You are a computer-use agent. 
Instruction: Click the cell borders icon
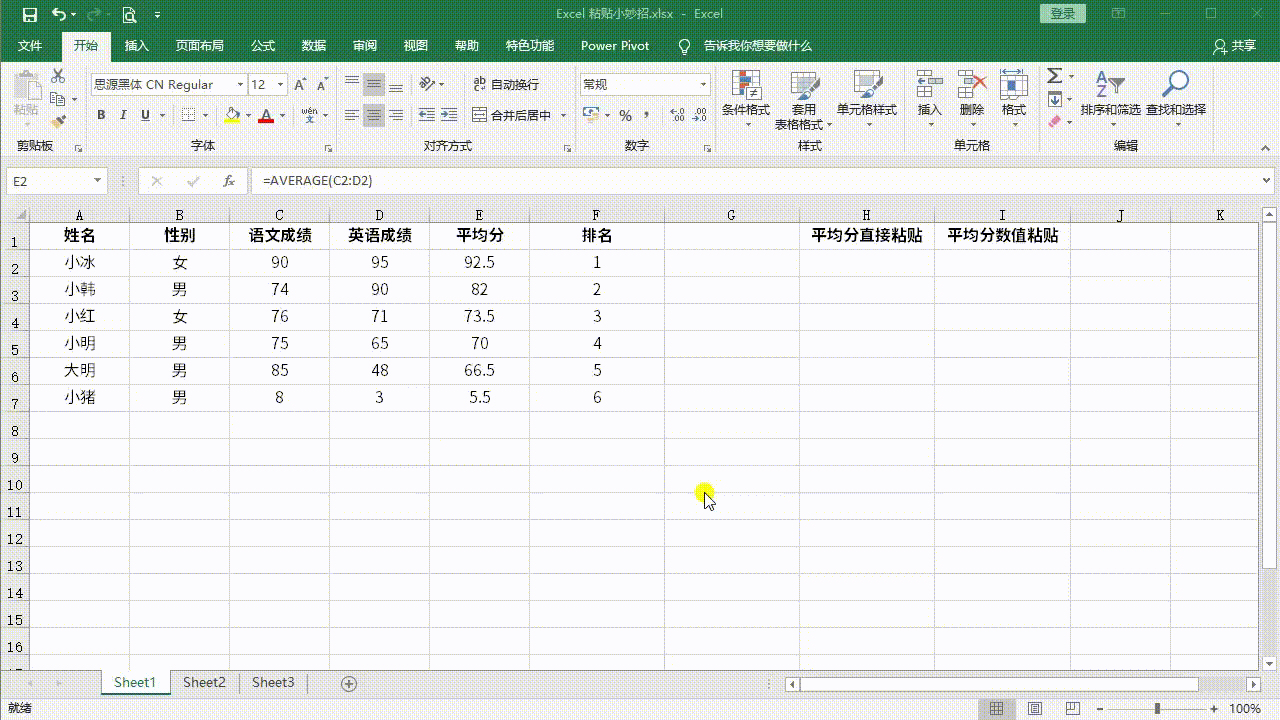coord(190,116)
